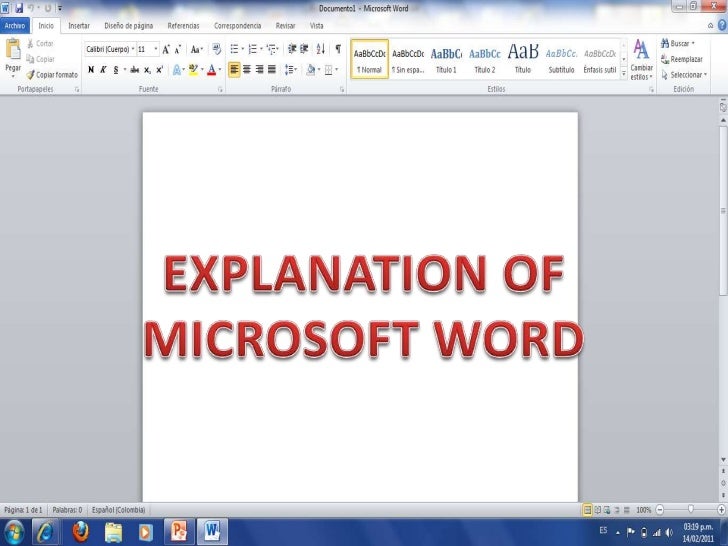Click the Cortar scissors button
This screenshot has width=728, height=546.
(x=40, y=44)
